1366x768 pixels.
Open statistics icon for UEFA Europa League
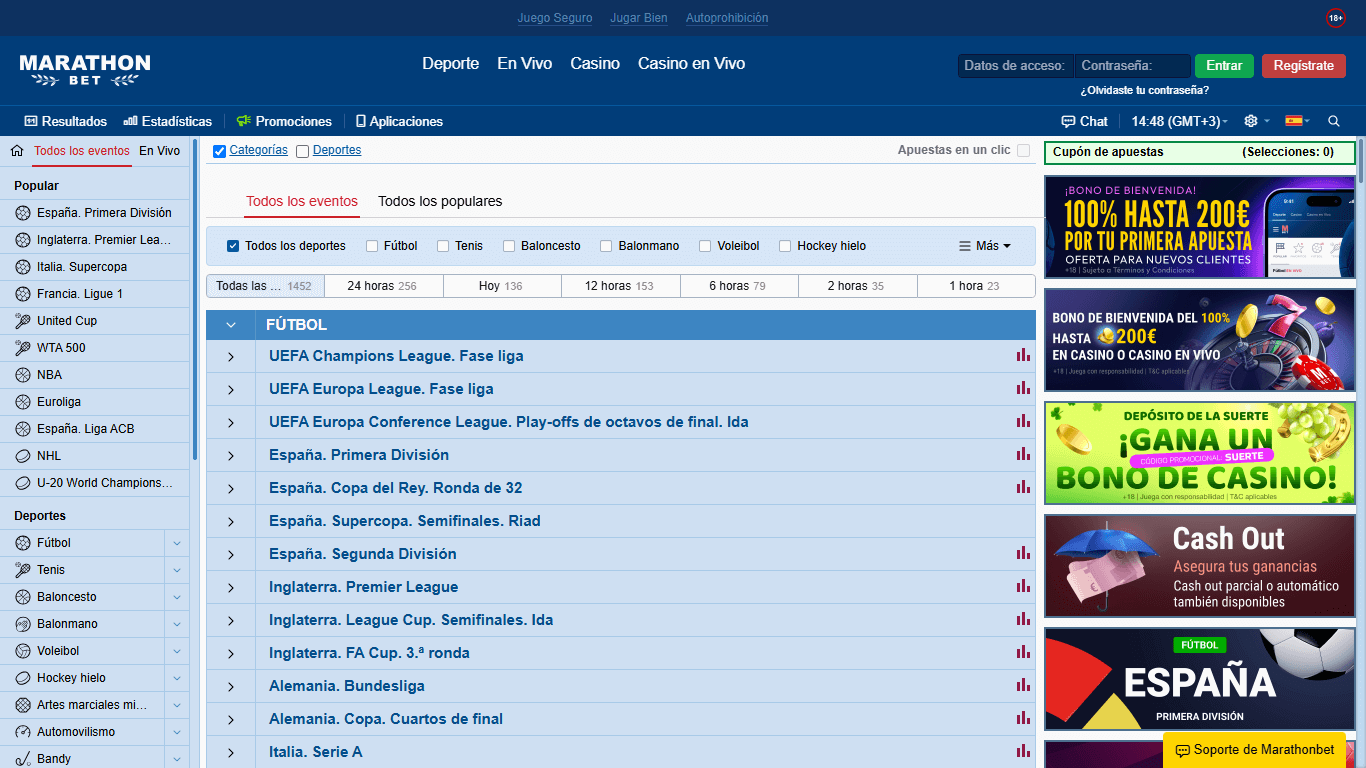pos(1023,388)
